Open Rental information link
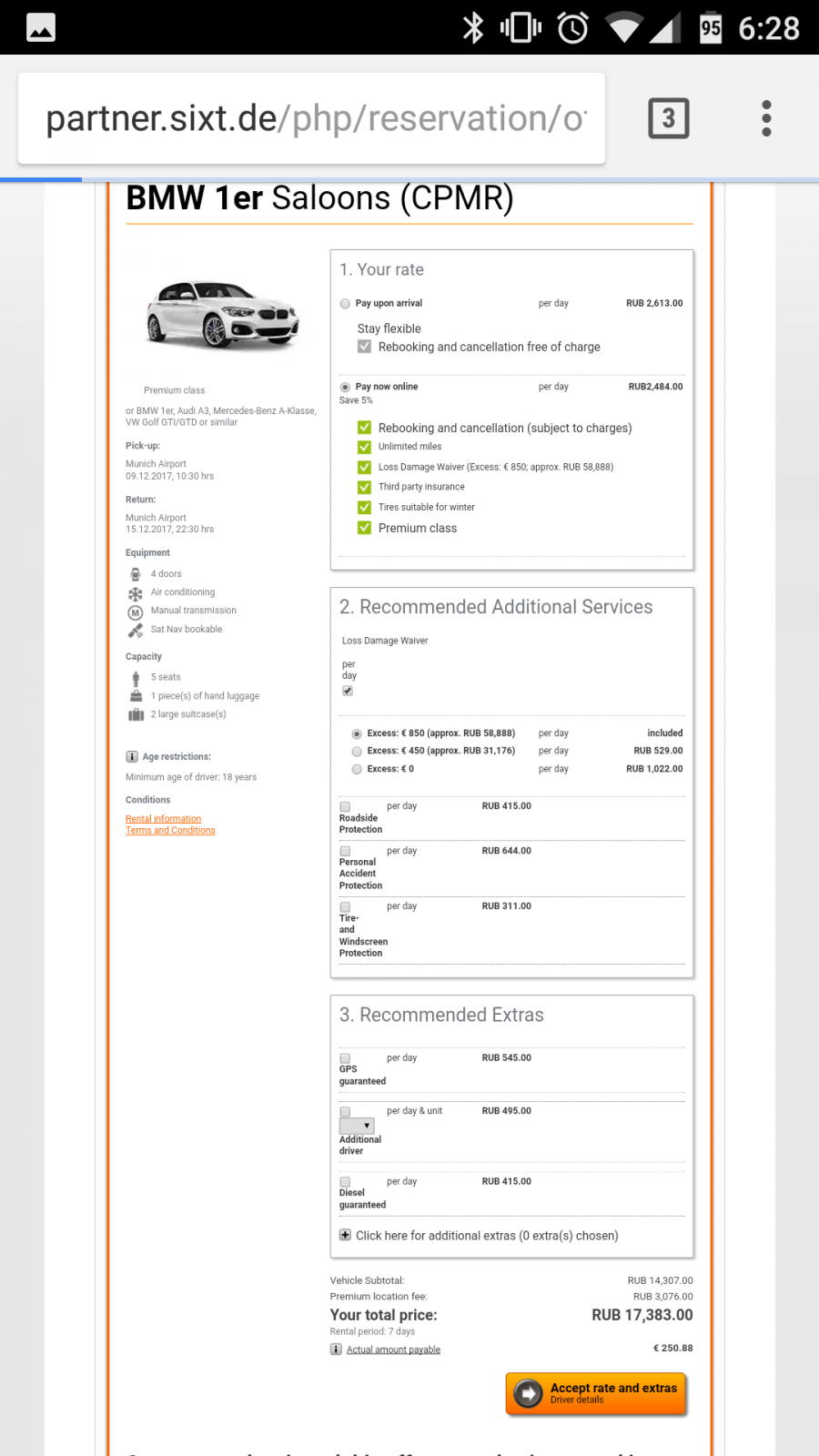The width and height of the screenshot is (819, 1456). [x=164, y=819]
